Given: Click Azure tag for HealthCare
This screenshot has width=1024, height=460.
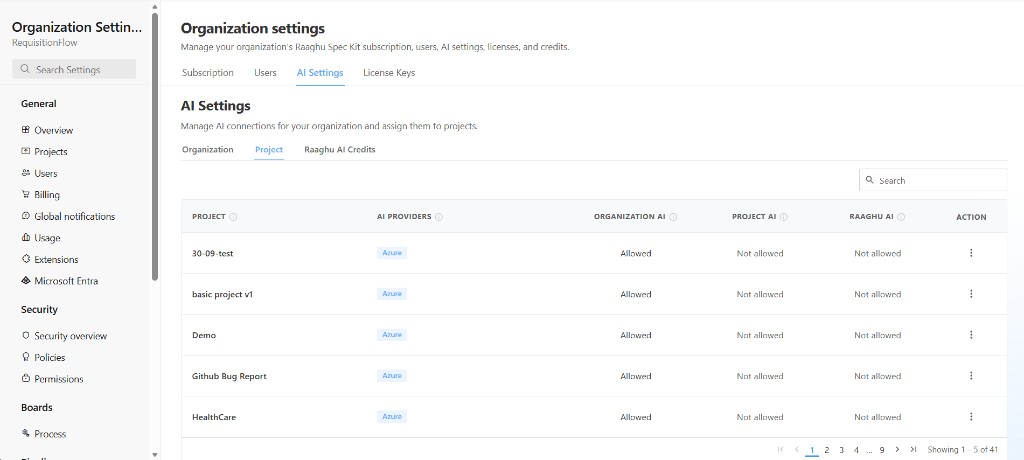Looking at the screenshot, I should click(392, 416).
